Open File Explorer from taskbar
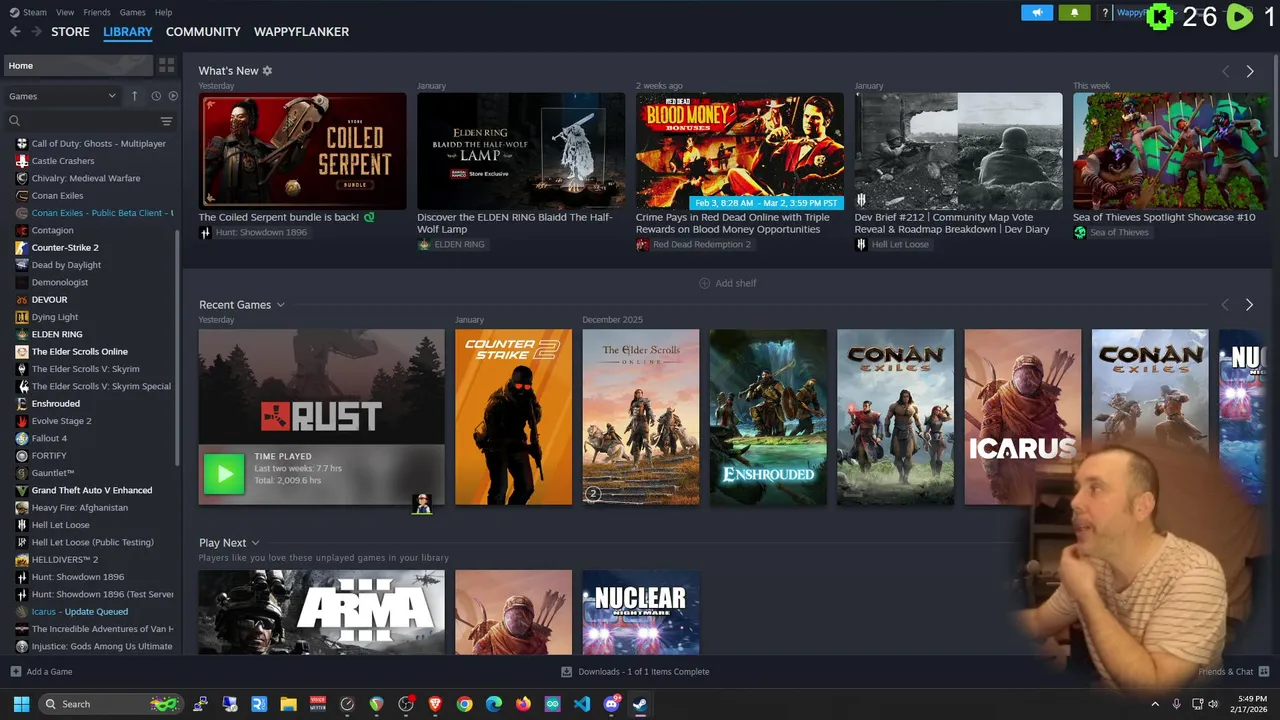The width and height of the screenshot is (1280, 720). [288, 704]
